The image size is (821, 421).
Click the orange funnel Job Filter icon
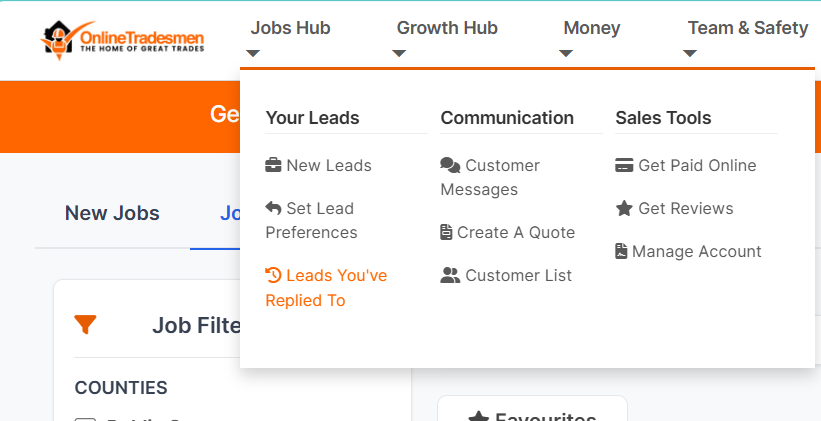coord(85,325)
